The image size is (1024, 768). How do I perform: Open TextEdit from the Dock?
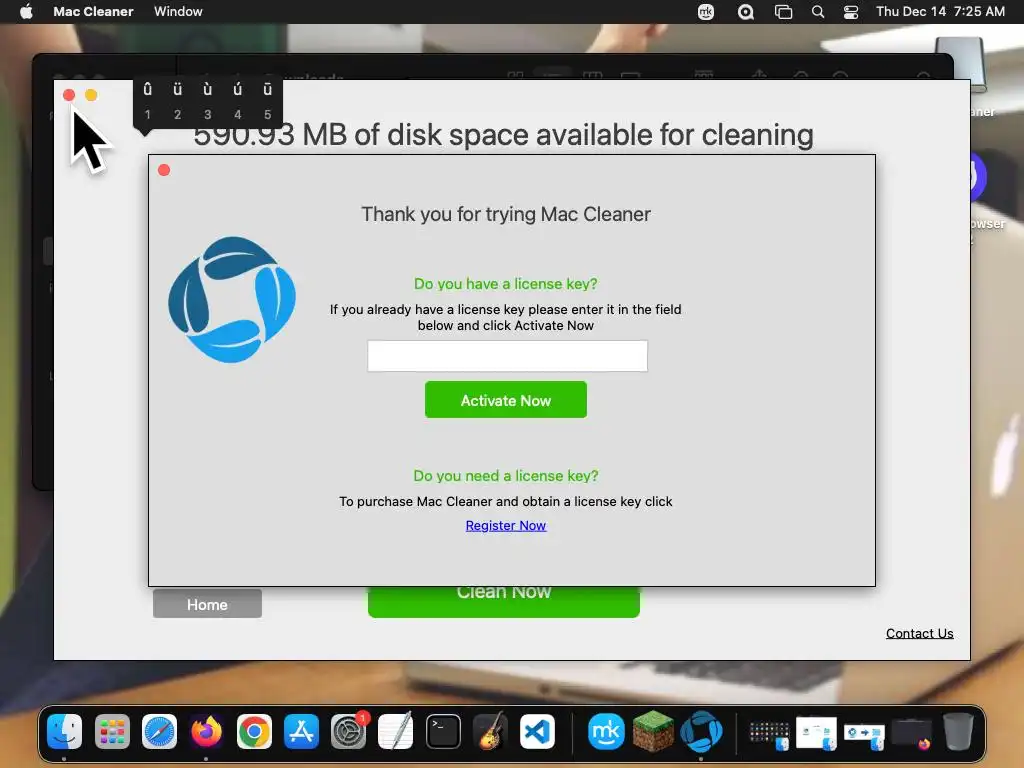pyautogui.click(x=396, y=731)
